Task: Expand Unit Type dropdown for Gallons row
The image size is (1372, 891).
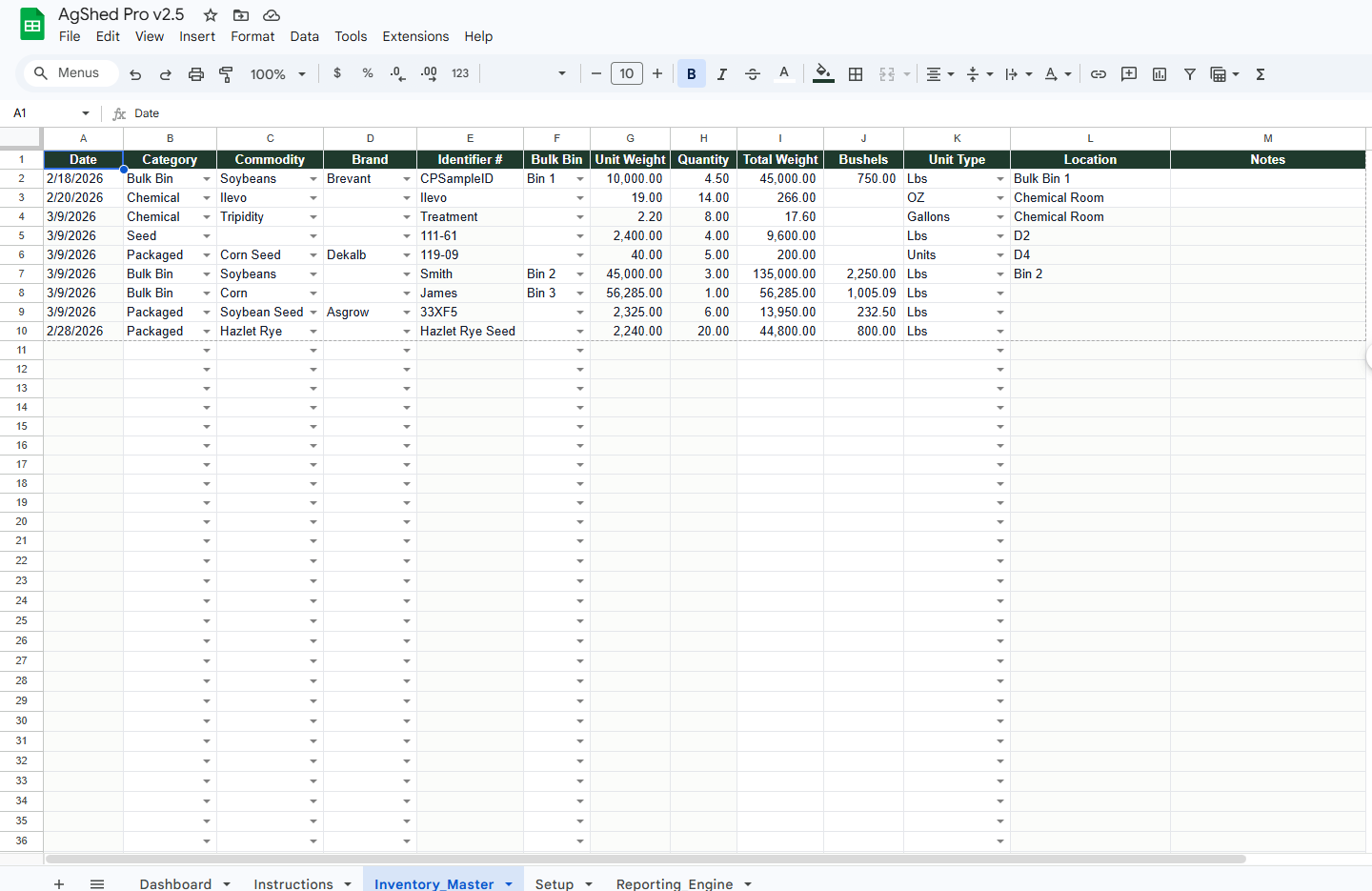Action: (1000, 217)
